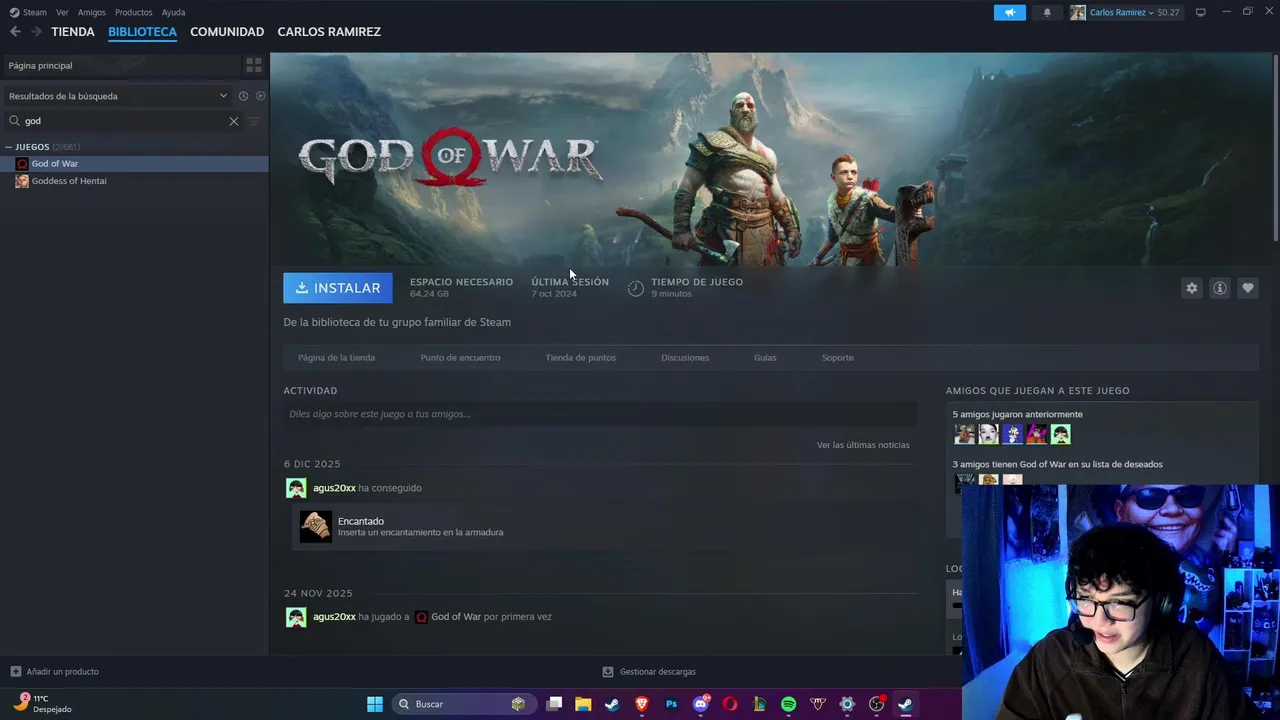Open the Ayuda menu

173,12
